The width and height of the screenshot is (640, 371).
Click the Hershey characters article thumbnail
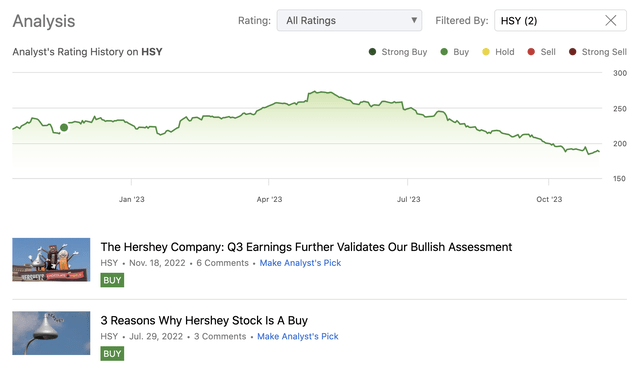51,260
